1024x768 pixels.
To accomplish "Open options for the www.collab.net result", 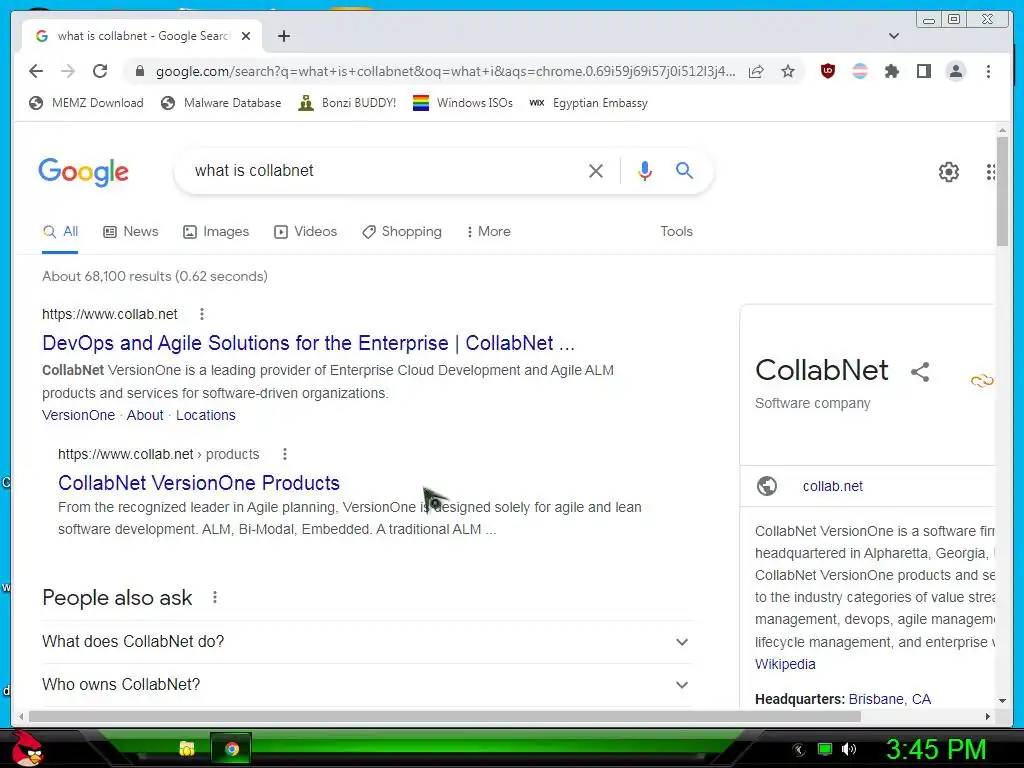I will point(202,314).
